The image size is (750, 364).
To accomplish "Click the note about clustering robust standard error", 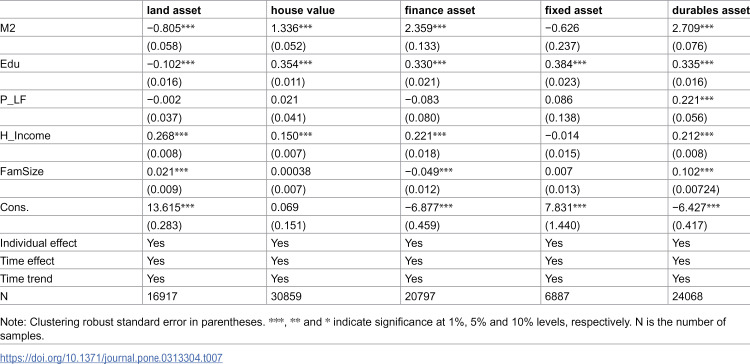I will tap(363, 329).
